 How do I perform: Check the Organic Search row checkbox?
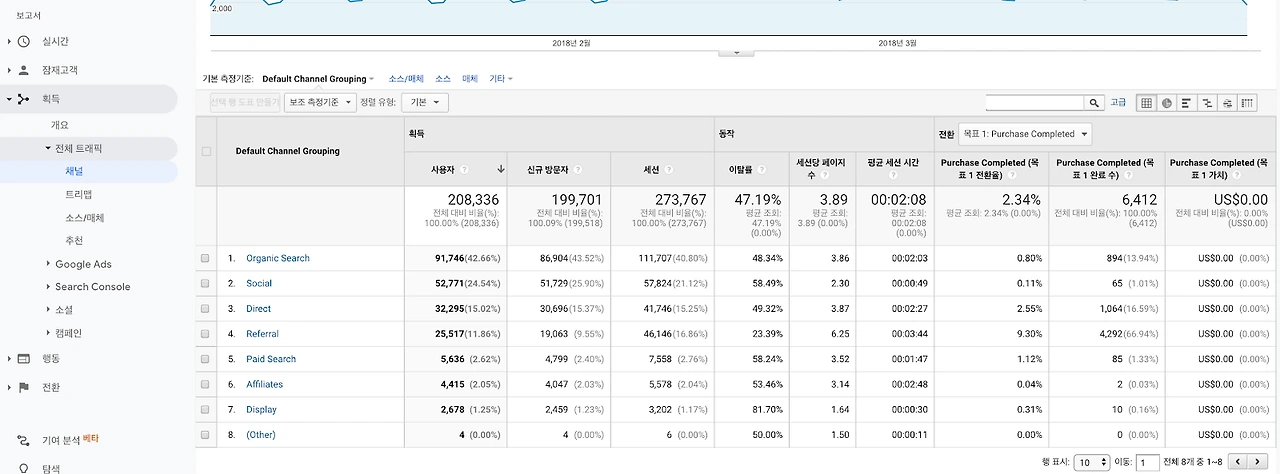(x=205, y=258)
